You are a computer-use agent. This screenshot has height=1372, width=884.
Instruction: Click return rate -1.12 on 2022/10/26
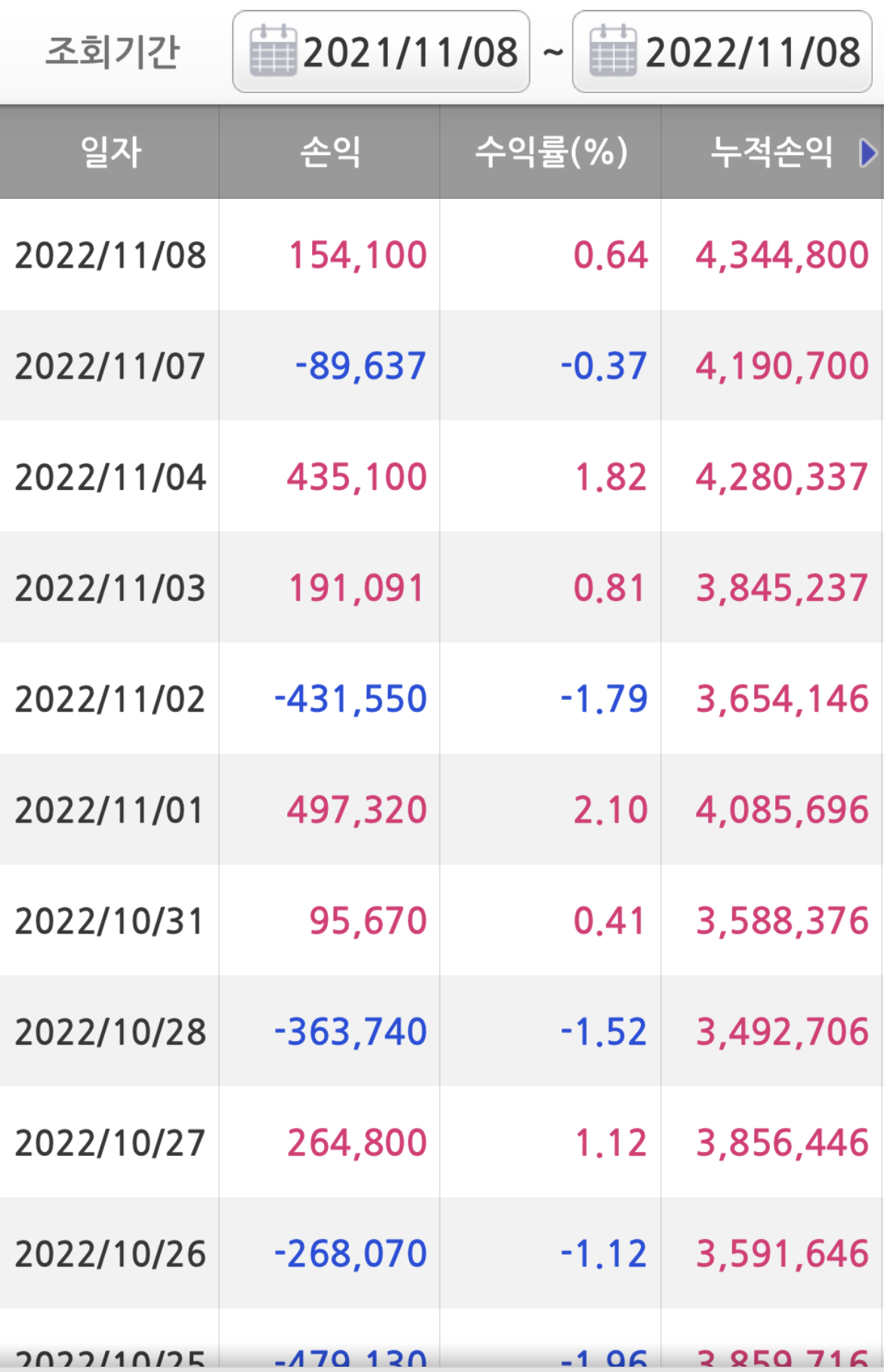click(604, 1253)
